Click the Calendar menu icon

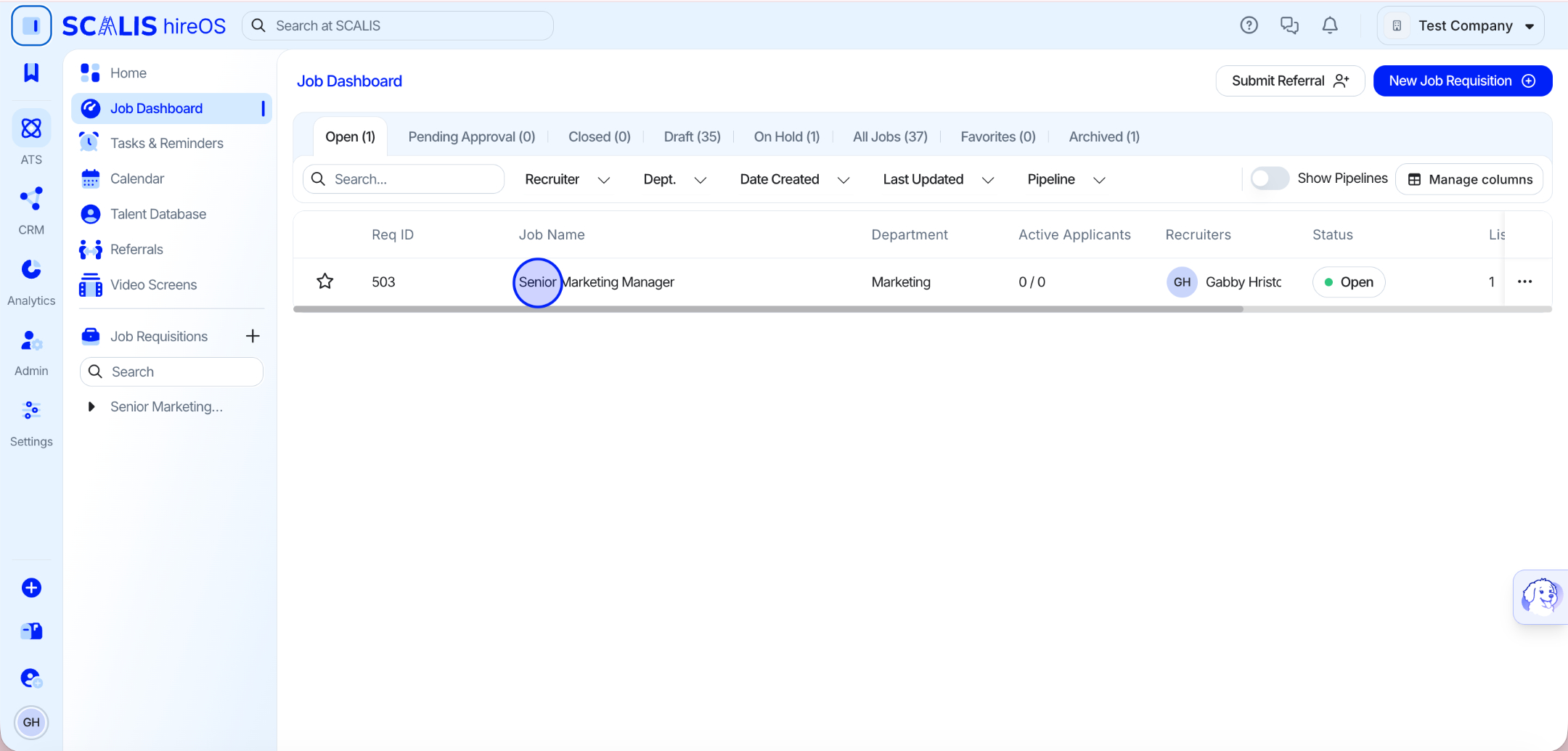[x=90, y=178]
